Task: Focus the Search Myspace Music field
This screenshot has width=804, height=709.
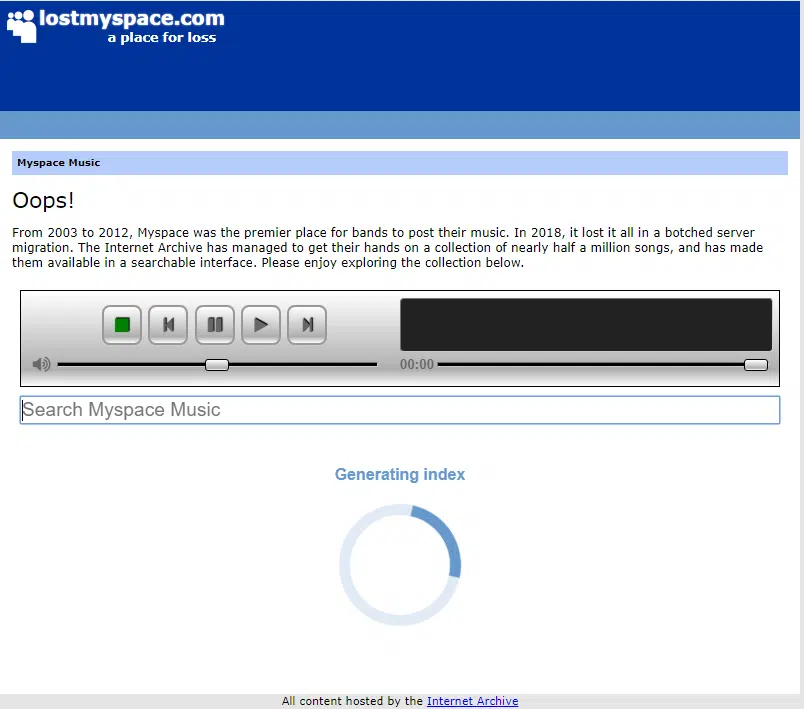Action: point(400,410)
